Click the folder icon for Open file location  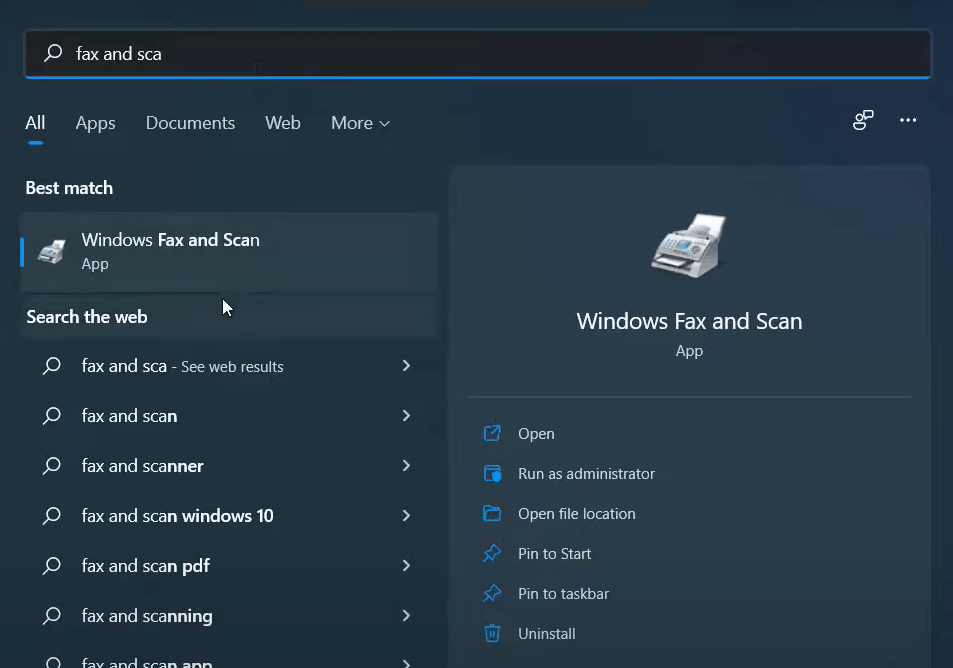point(492,513)
